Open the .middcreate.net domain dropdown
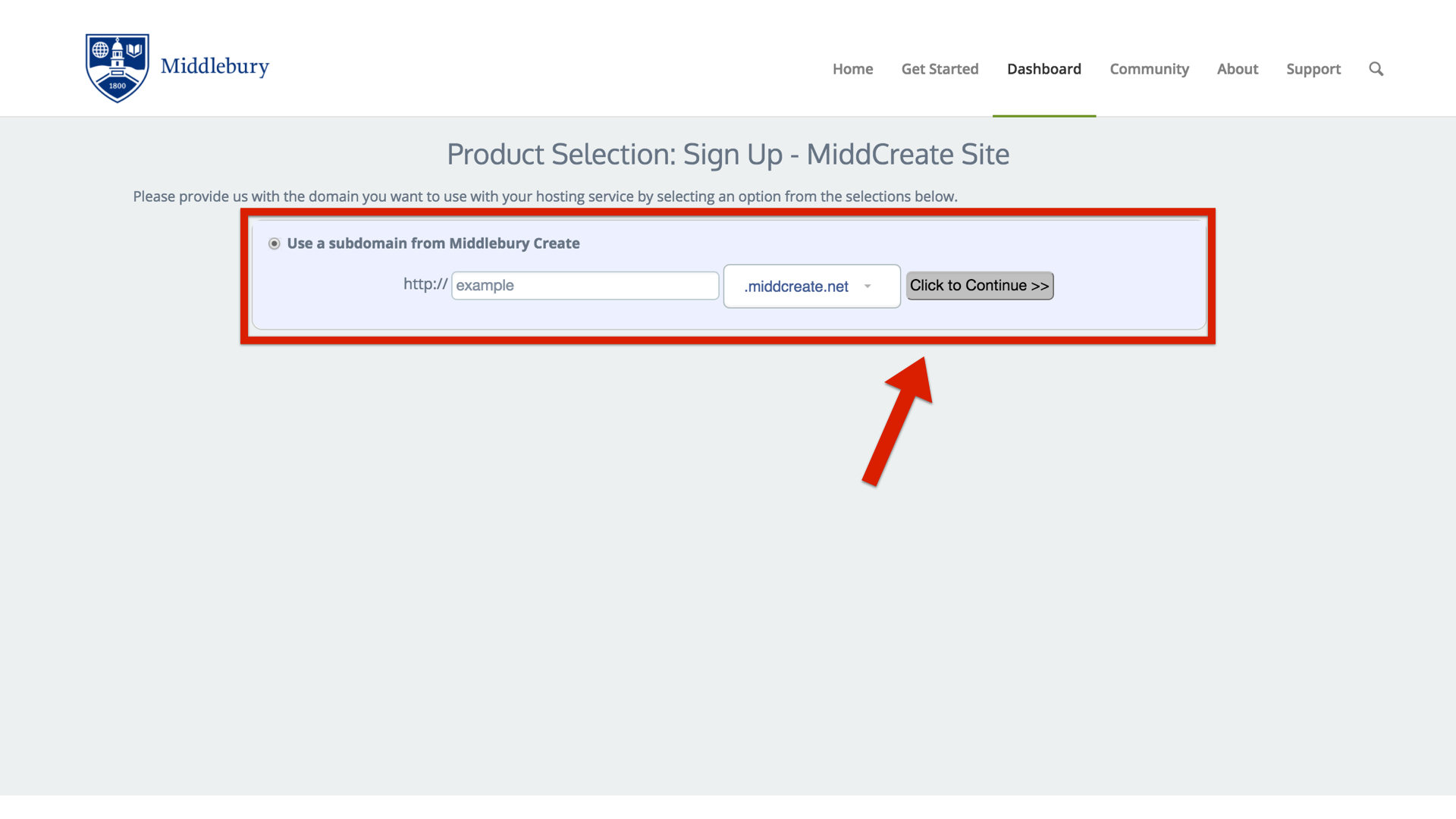The width and height of the screenshot is (1456, 819). point(796,287)
